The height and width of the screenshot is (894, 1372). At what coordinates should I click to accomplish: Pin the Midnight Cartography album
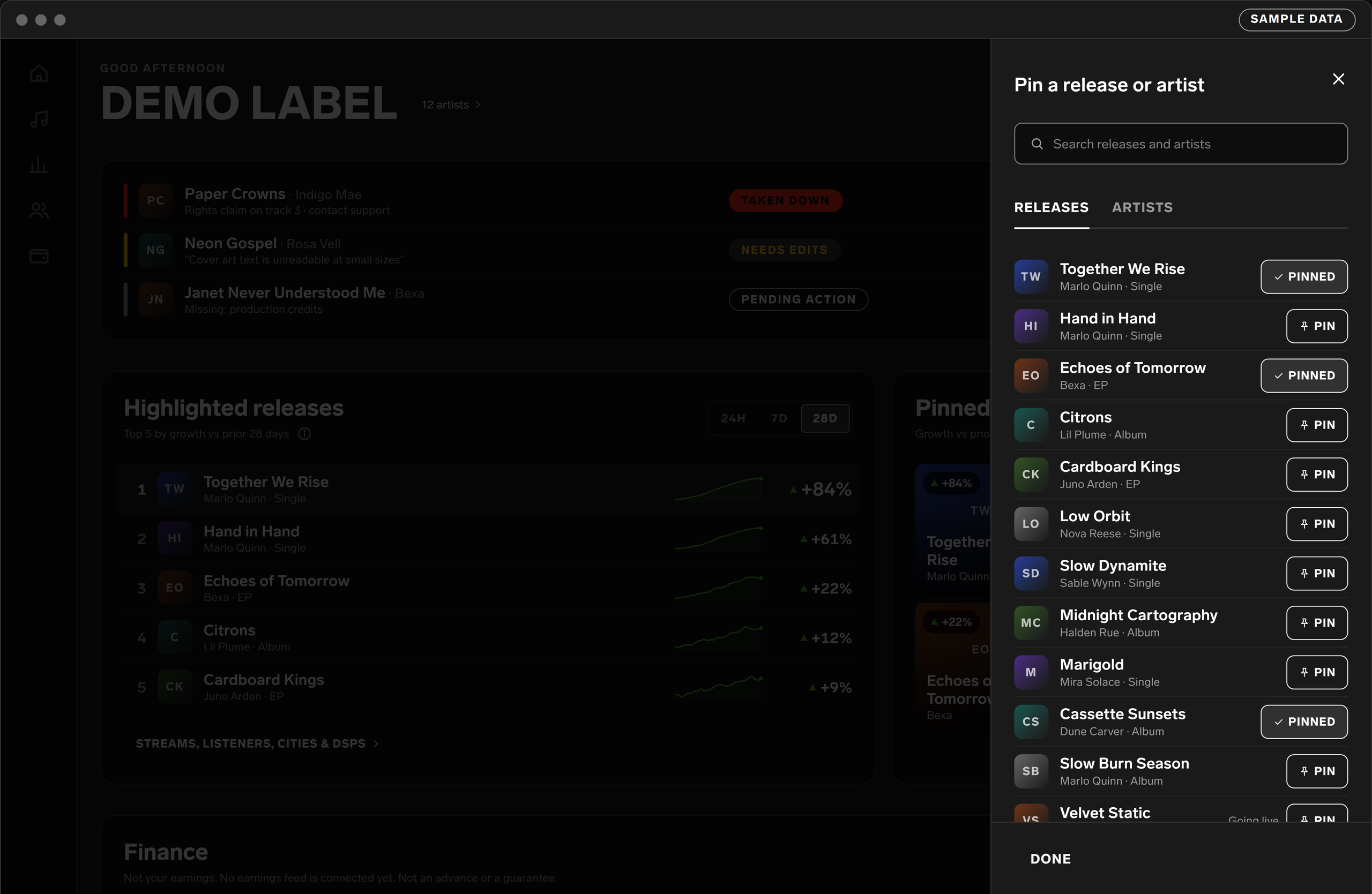[x=1317, y=622]
